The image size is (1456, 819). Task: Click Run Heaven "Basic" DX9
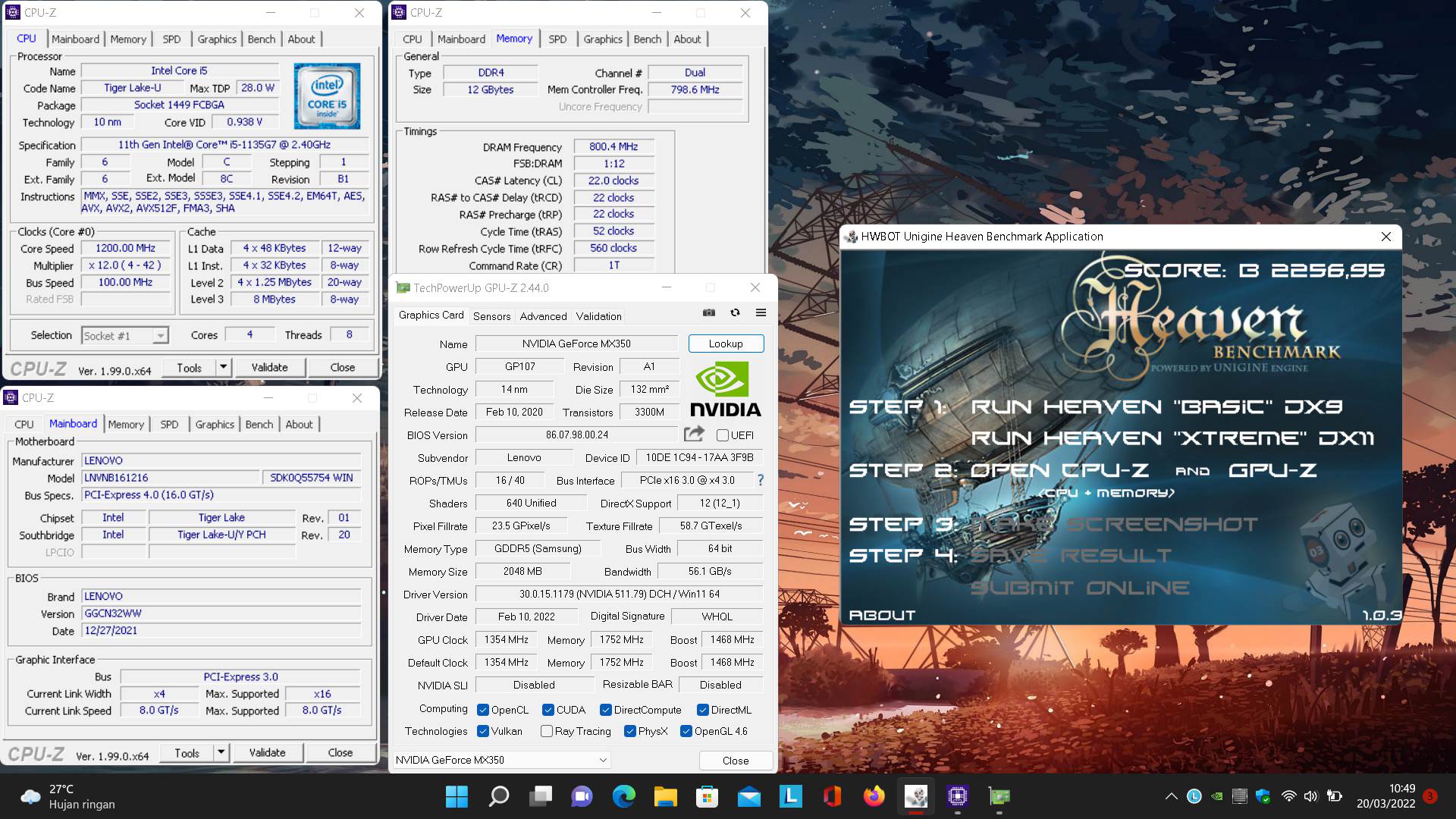1156,407
